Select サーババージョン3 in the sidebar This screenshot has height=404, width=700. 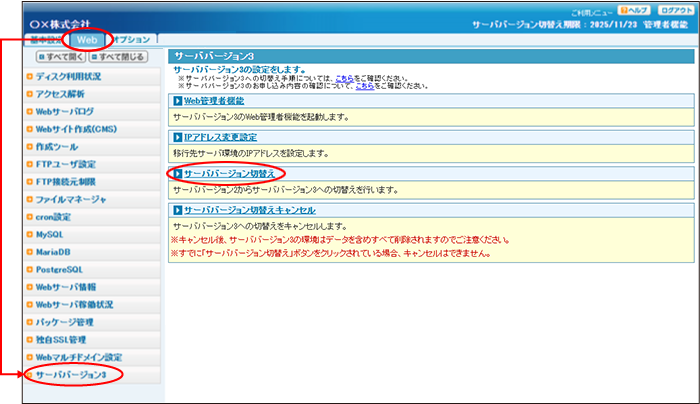70,375
